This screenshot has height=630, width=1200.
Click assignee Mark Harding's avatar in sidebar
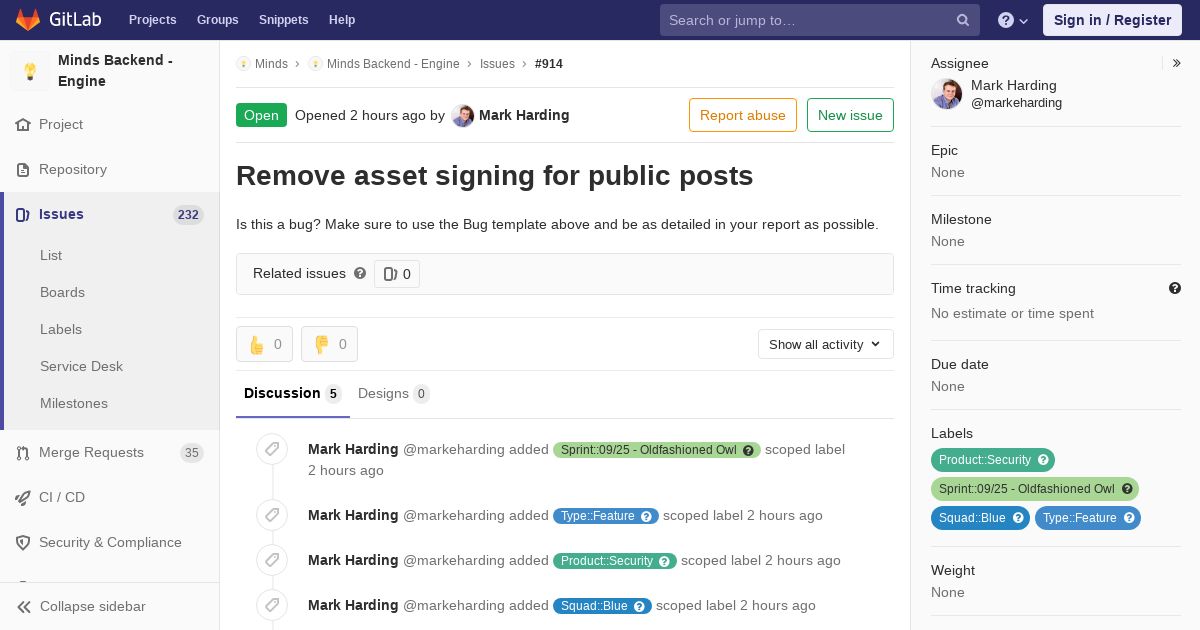946,94
